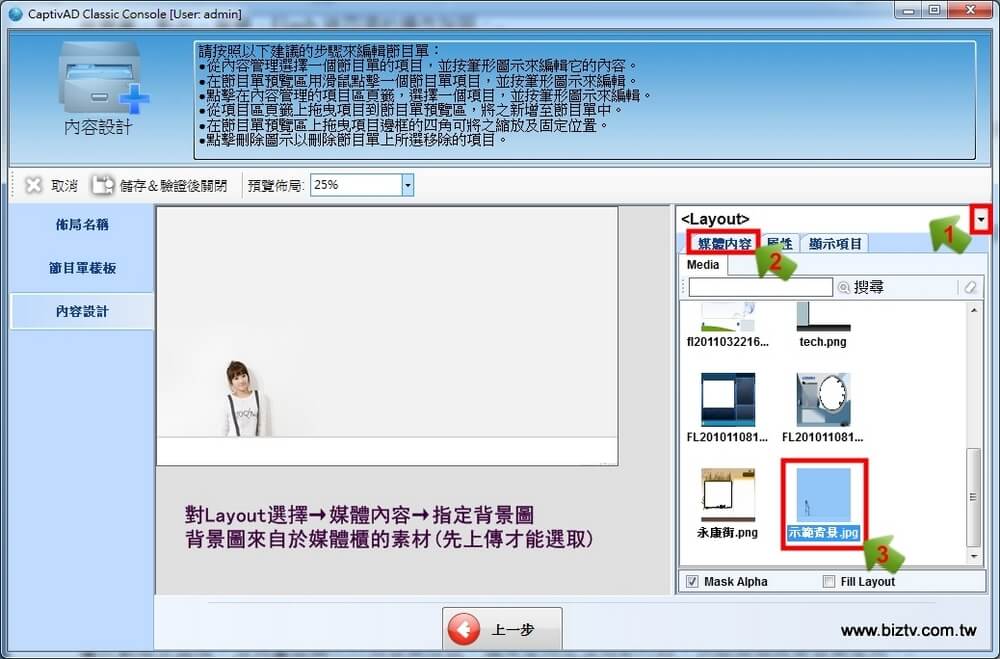The image size is (1000, 659).
Task: Click the 取消 cancel icon
Action: point(34,185)
